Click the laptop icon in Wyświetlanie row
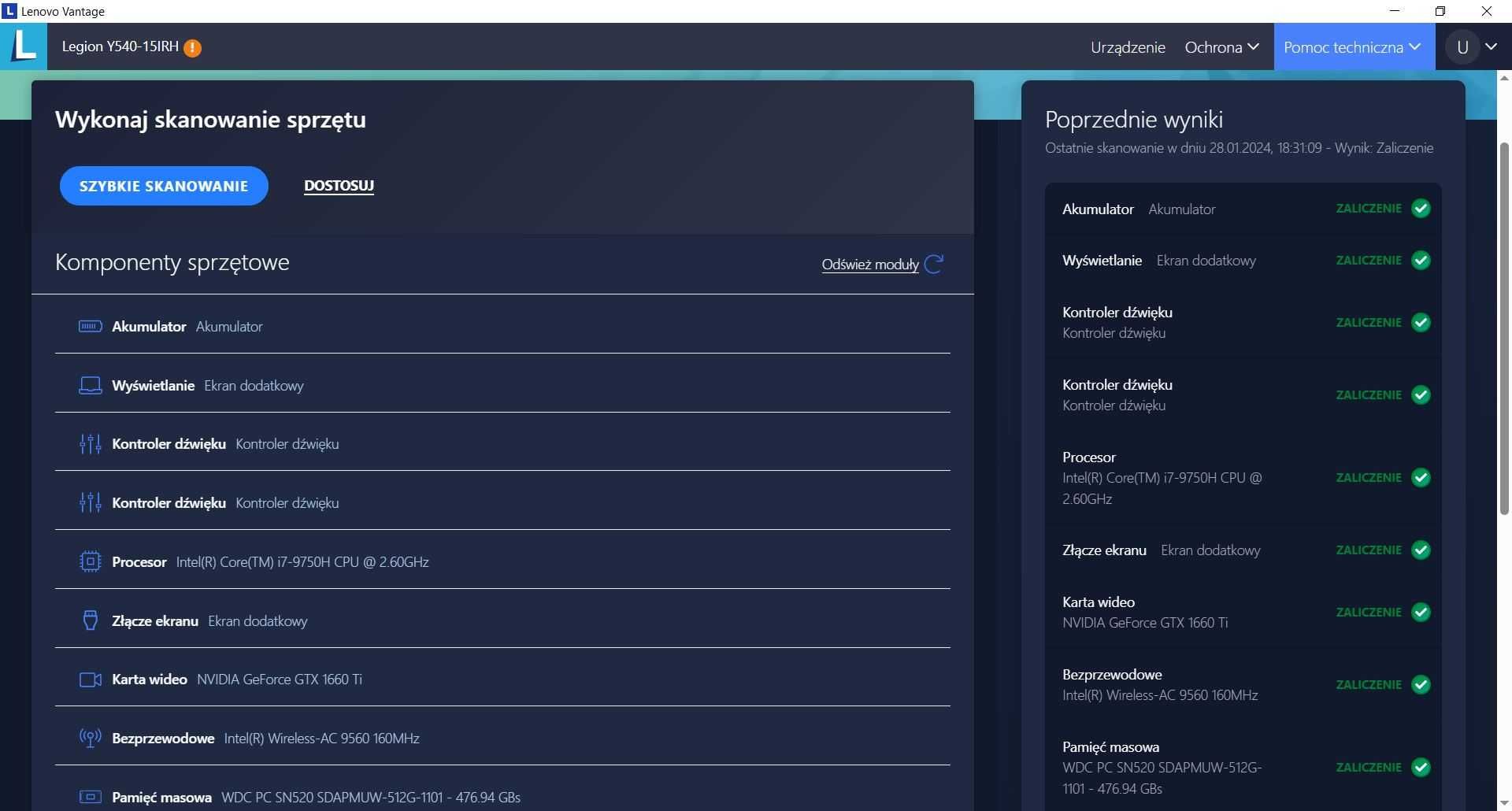 click(91, 385)
